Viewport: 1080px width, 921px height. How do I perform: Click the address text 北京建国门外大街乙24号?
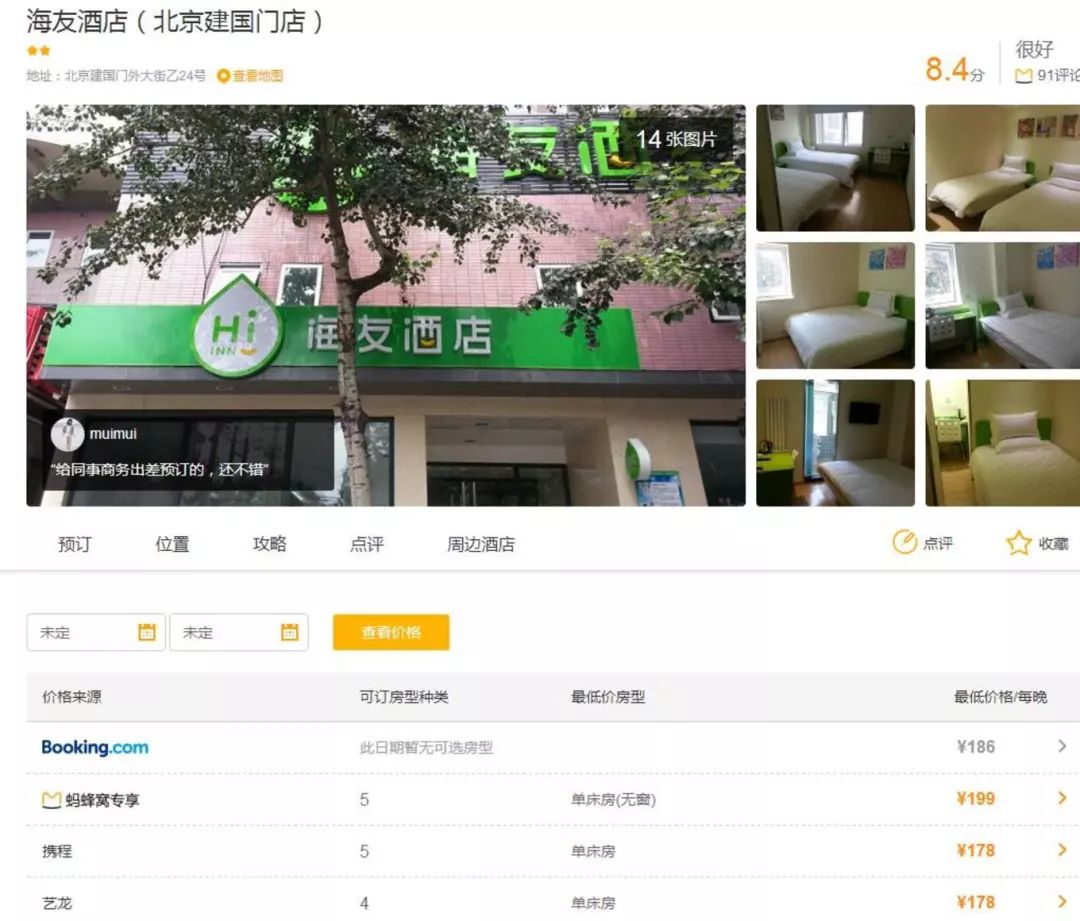coord(135,76)
